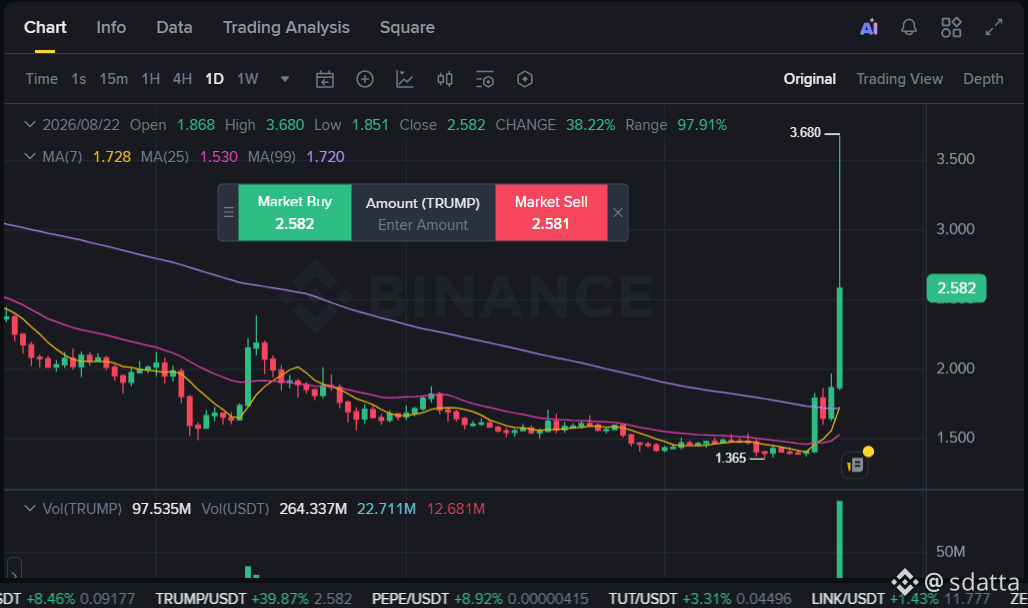1028x608 pixels.
Task: Open the layout grid widgets icon
Action: (951, 28)
